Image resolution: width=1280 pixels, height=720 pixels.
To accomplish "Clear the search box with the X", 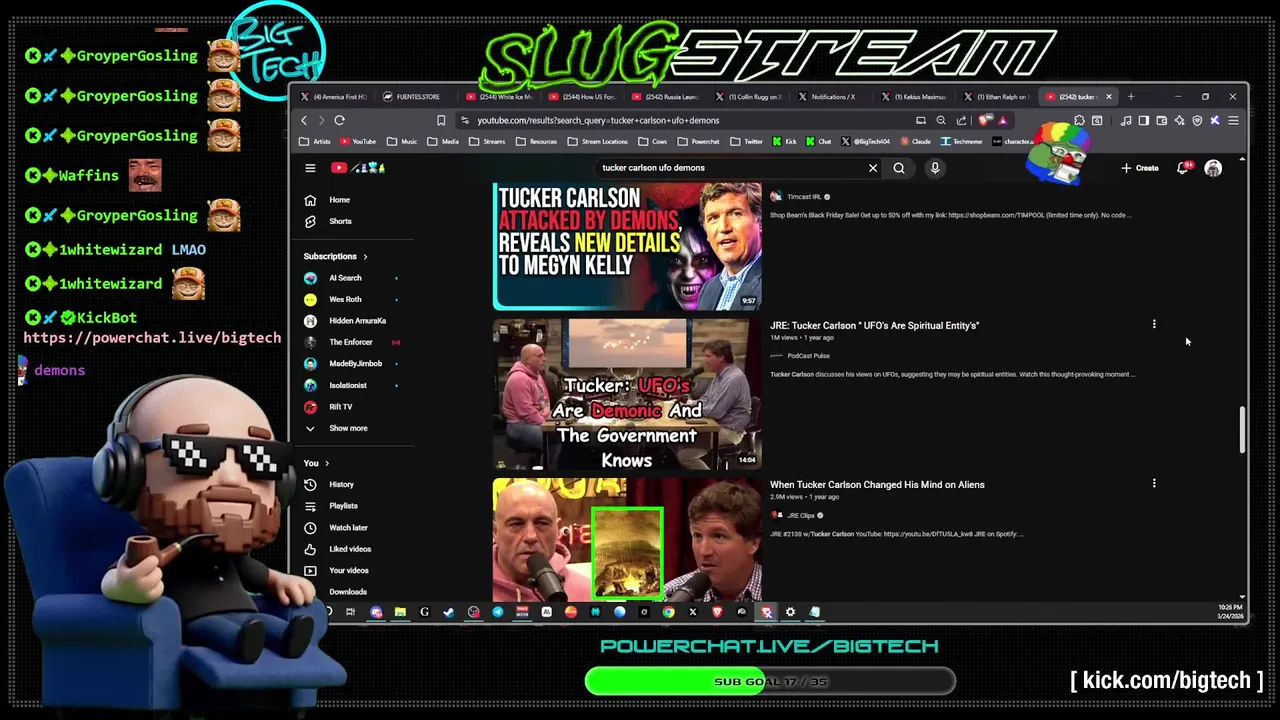I will coord(873,168).
